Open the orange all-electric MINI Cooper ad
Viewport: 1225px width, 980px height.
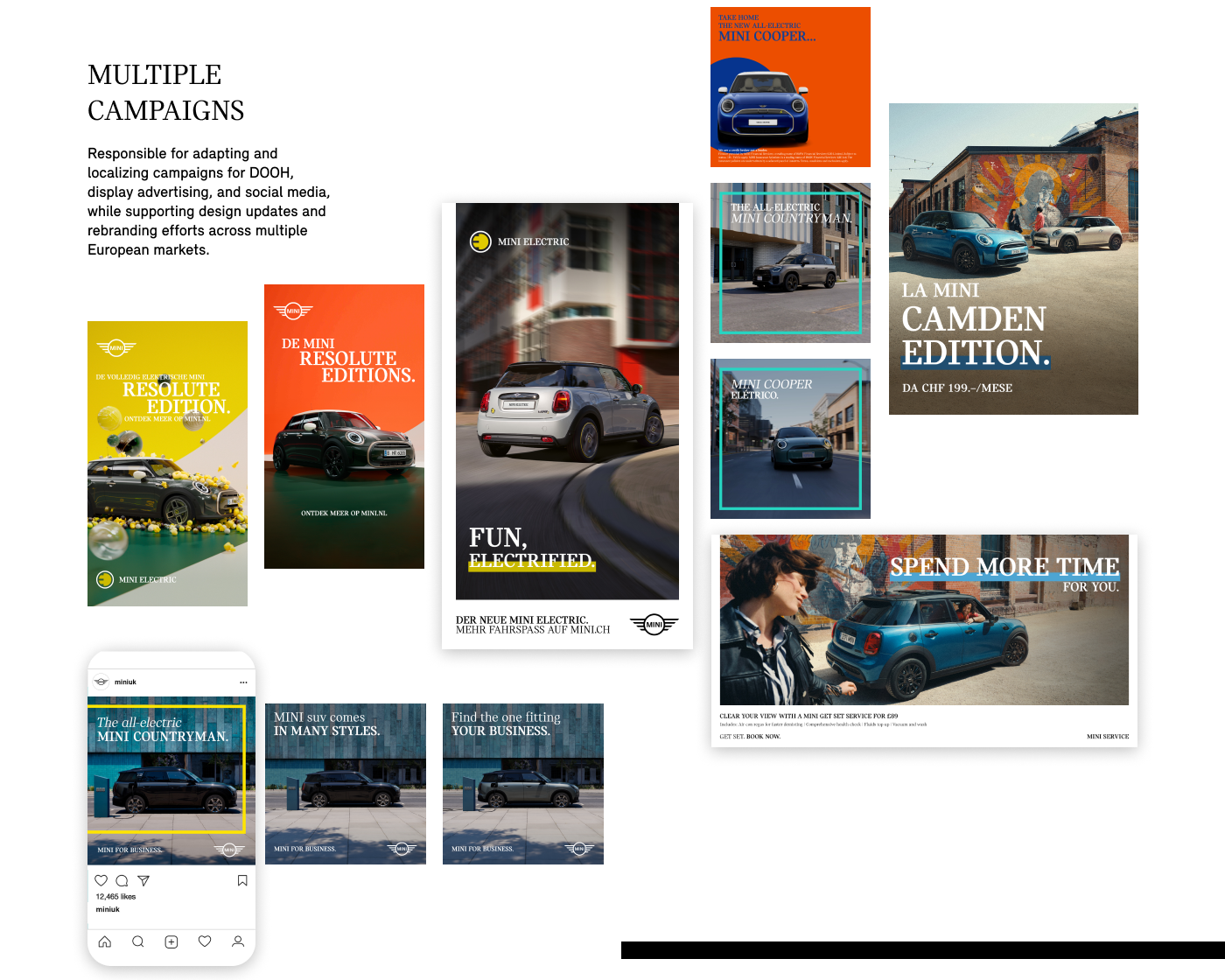[790, 87]
